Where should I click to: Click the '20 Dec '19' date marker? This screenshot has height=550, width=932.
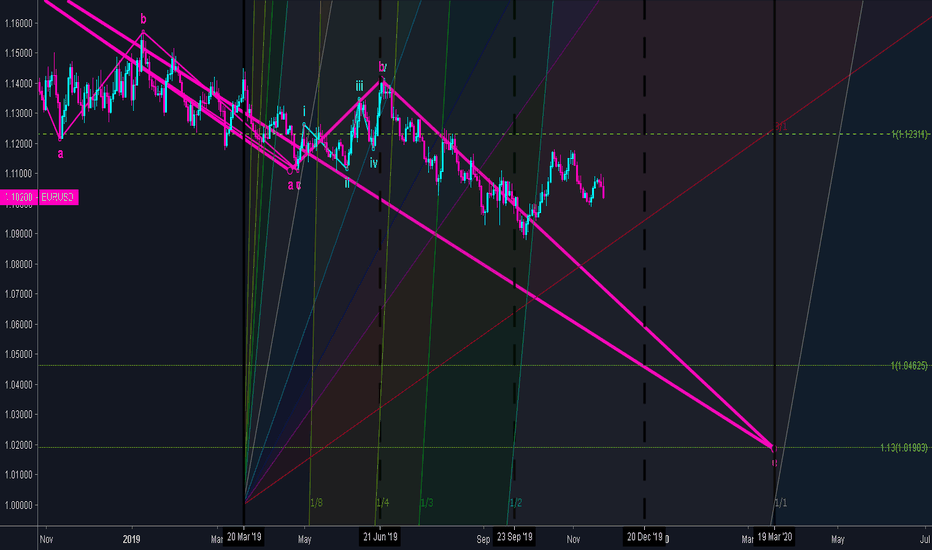click(644, 536)
